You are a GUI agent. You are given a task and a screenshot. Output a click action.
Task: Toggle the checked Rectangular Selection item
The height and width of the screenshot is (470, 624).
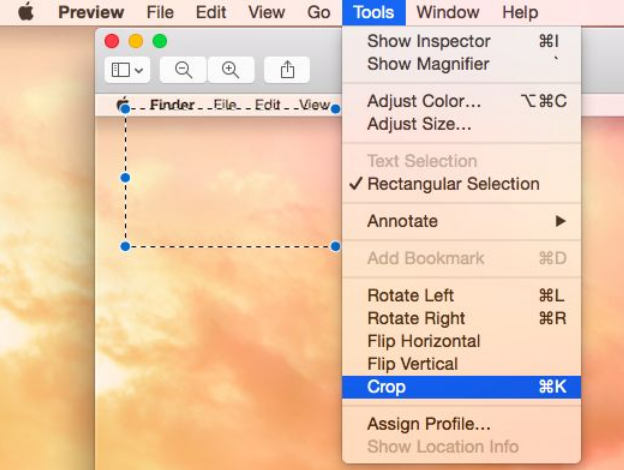click(x=462, y=184)
